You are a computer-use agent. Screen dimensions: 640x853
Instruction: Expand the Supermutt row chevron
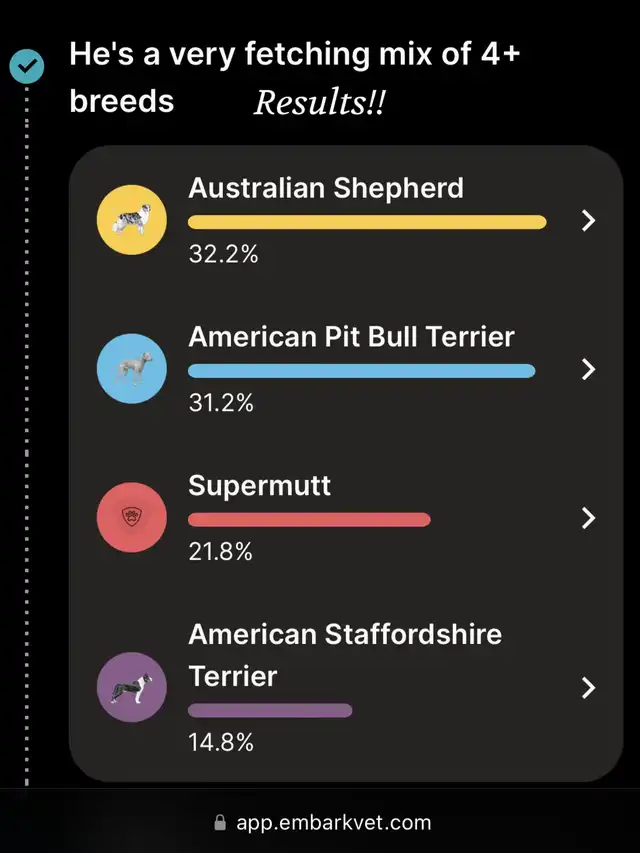click(x=588, y=517)
